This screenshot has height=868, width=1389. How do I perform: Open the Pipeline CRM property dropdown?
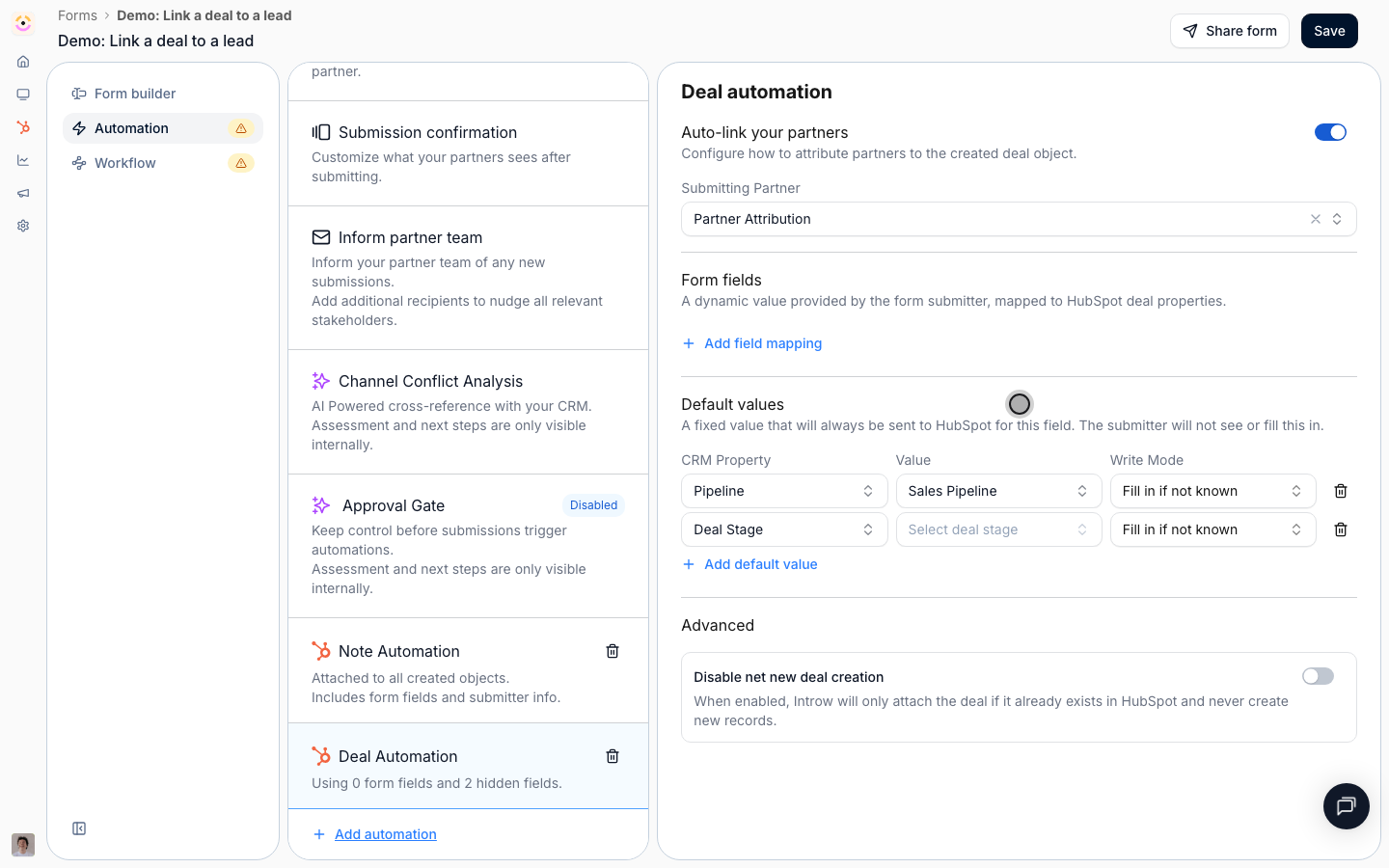point(784,491)
